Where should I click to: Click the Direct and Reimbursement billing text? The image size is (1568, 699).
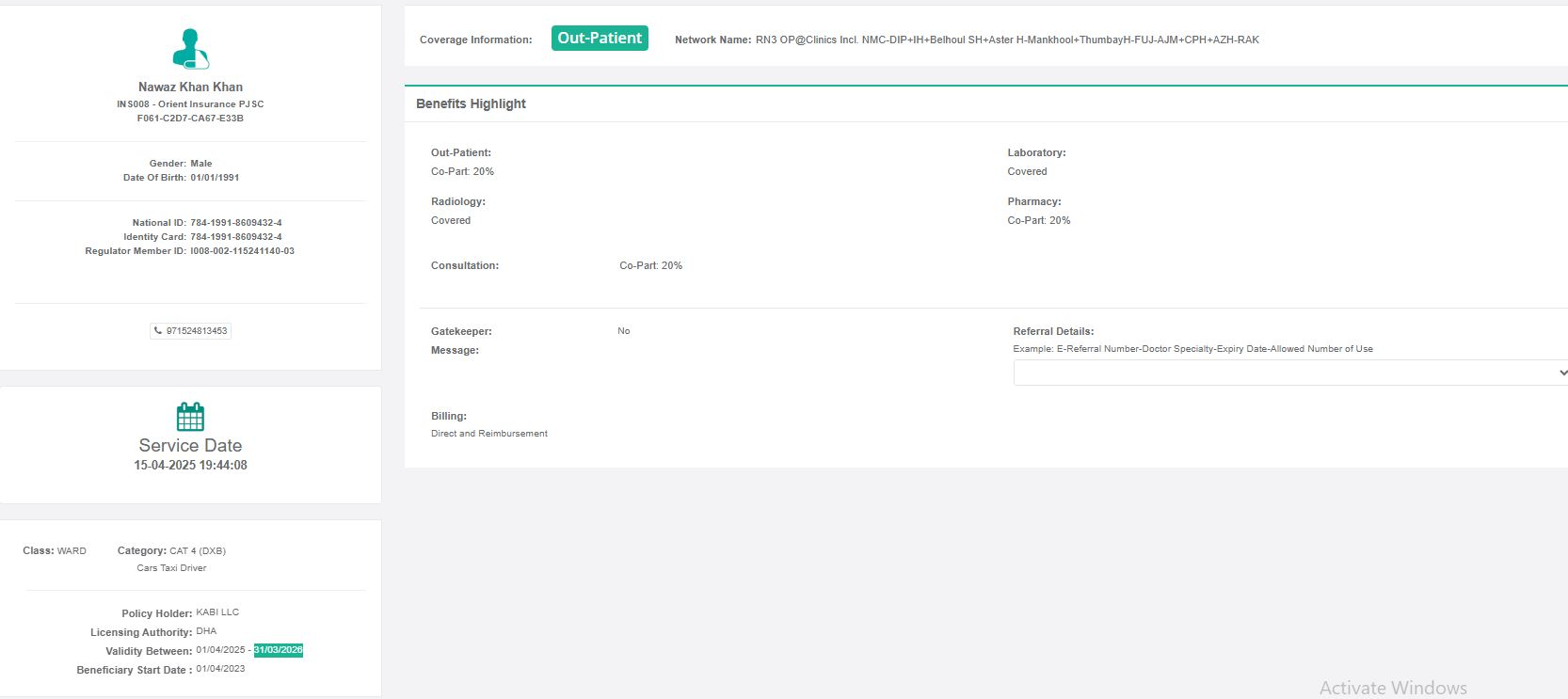coord(489,434)
